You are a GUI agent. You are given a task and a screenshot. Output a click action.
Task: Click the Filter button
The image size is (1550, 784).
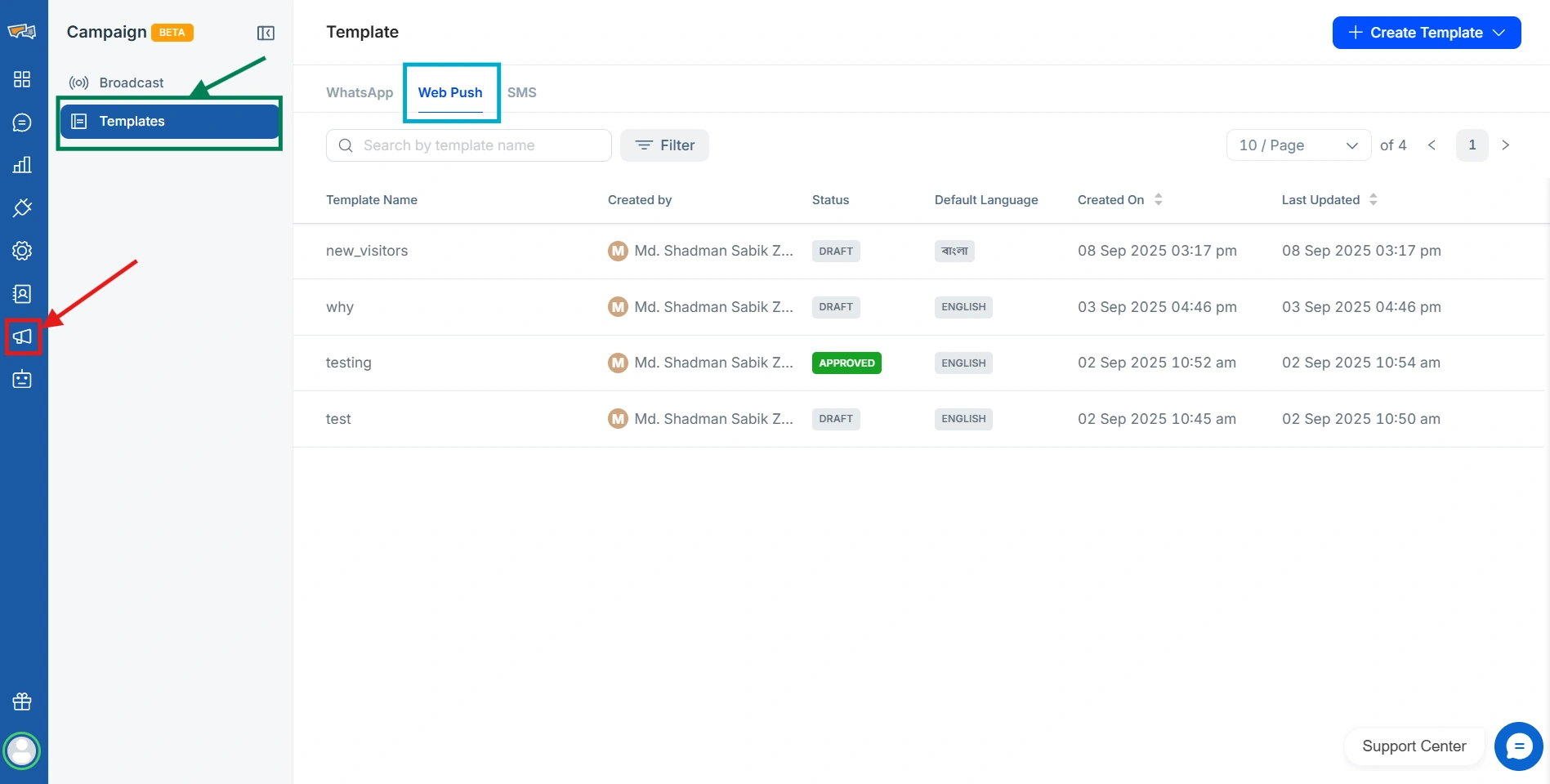pyautogui.click(x=664, y=145)
